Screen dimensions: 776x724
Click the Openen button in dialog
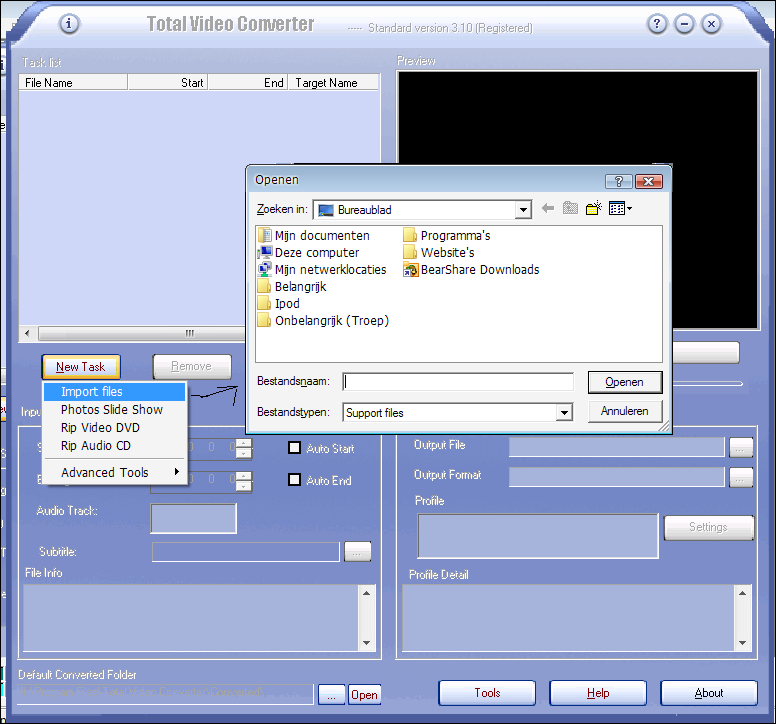coord(625,382)
